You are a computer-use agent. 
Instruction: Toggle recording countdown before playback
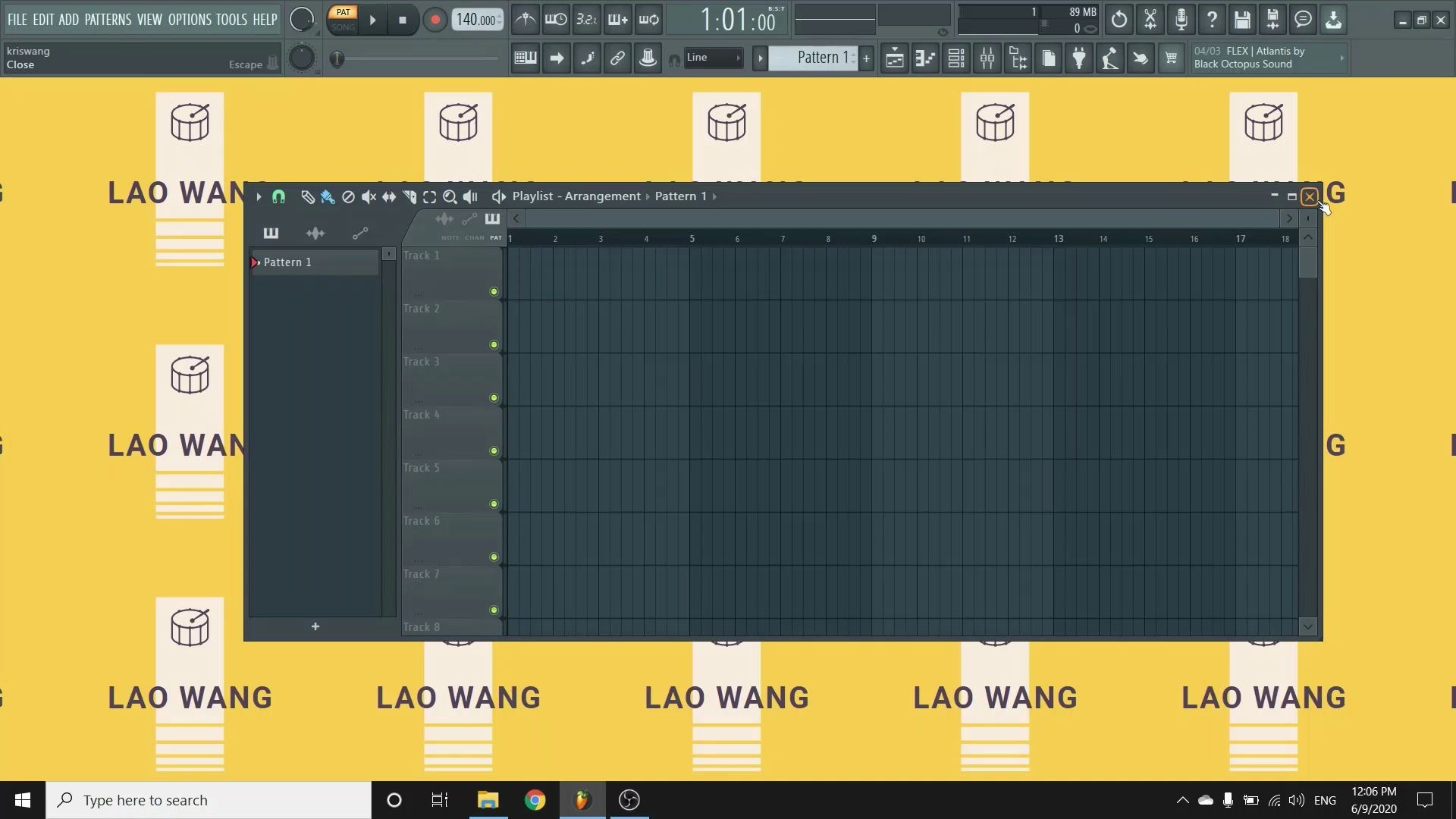(586, 20)
